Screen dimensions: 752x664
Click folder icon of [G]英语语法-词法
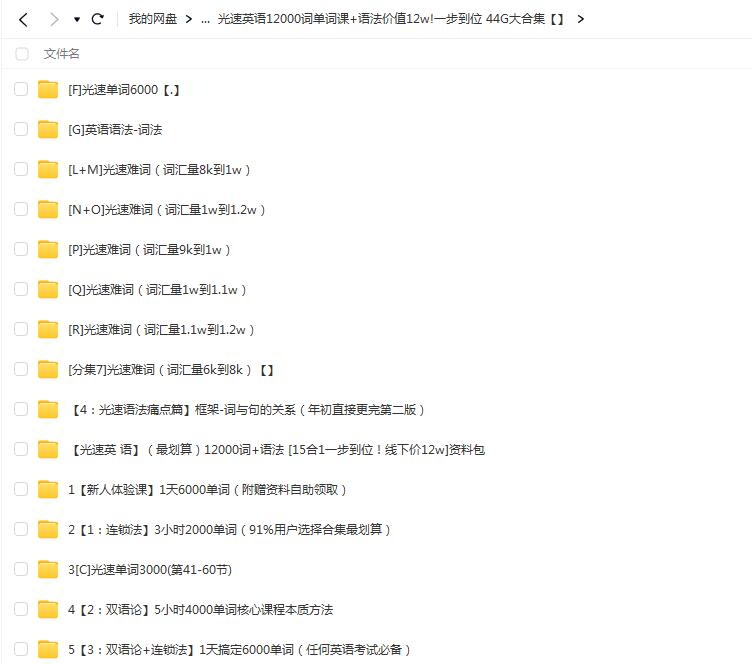[48, 129]
